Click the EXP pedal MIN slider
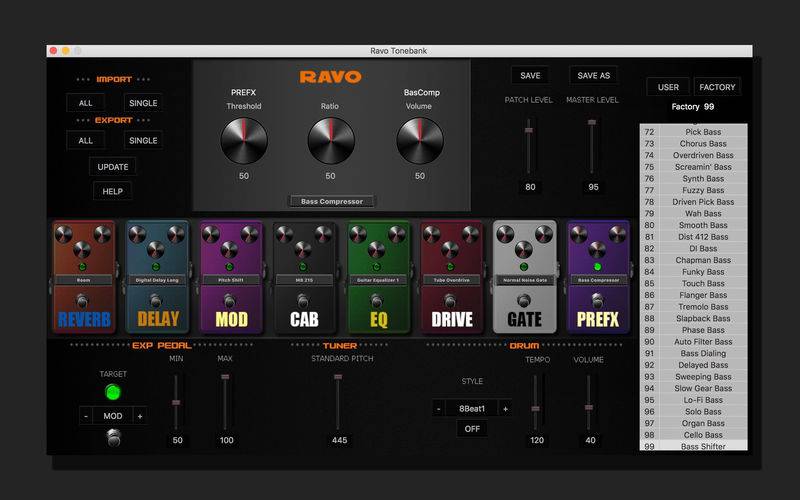The height and width of the screenshot is (500, 800). [176, 402]
